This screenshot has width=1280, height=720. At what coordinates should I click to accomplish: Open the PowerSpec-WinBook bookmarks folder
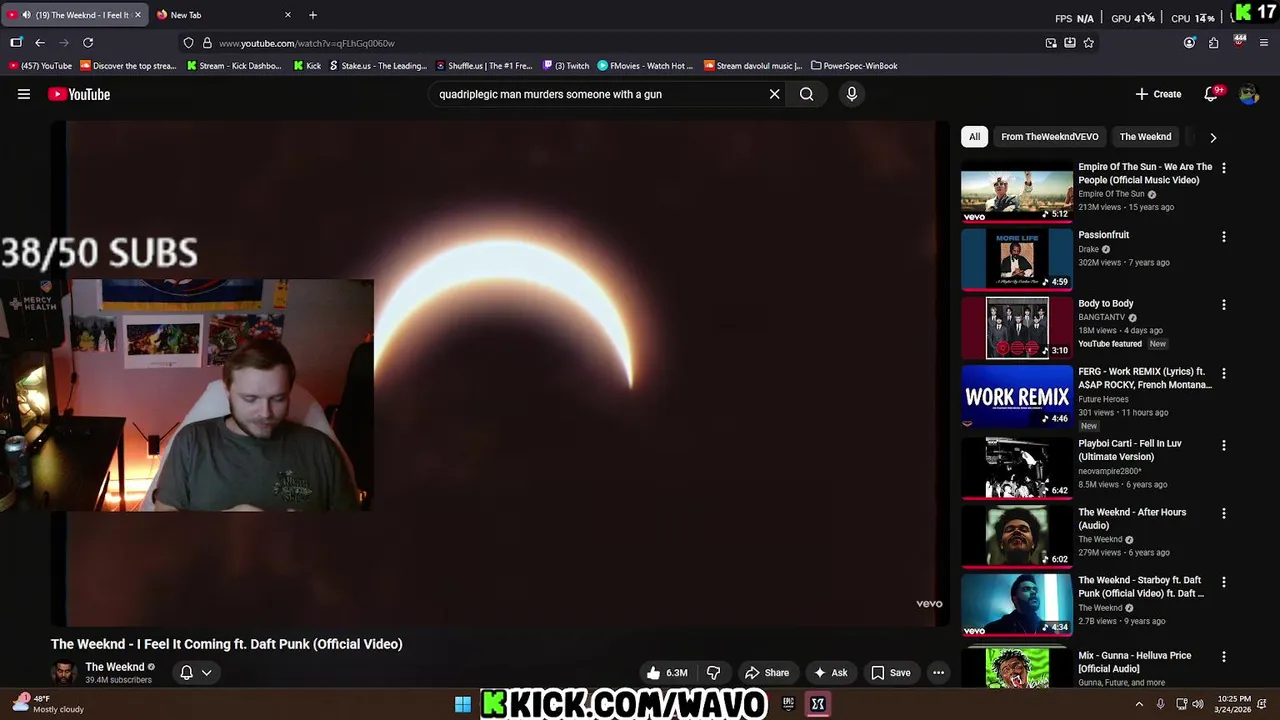click(854, 66)
